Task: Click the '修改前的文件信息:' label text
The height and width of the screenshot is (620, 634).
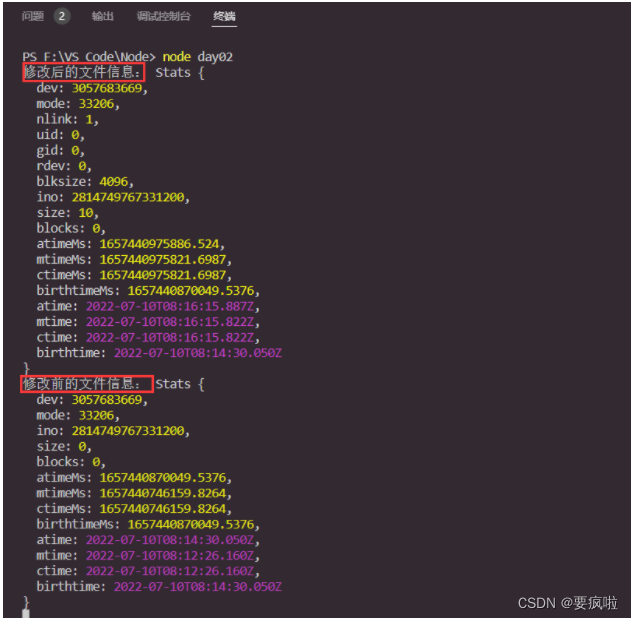Action: (x=82, y=383)
